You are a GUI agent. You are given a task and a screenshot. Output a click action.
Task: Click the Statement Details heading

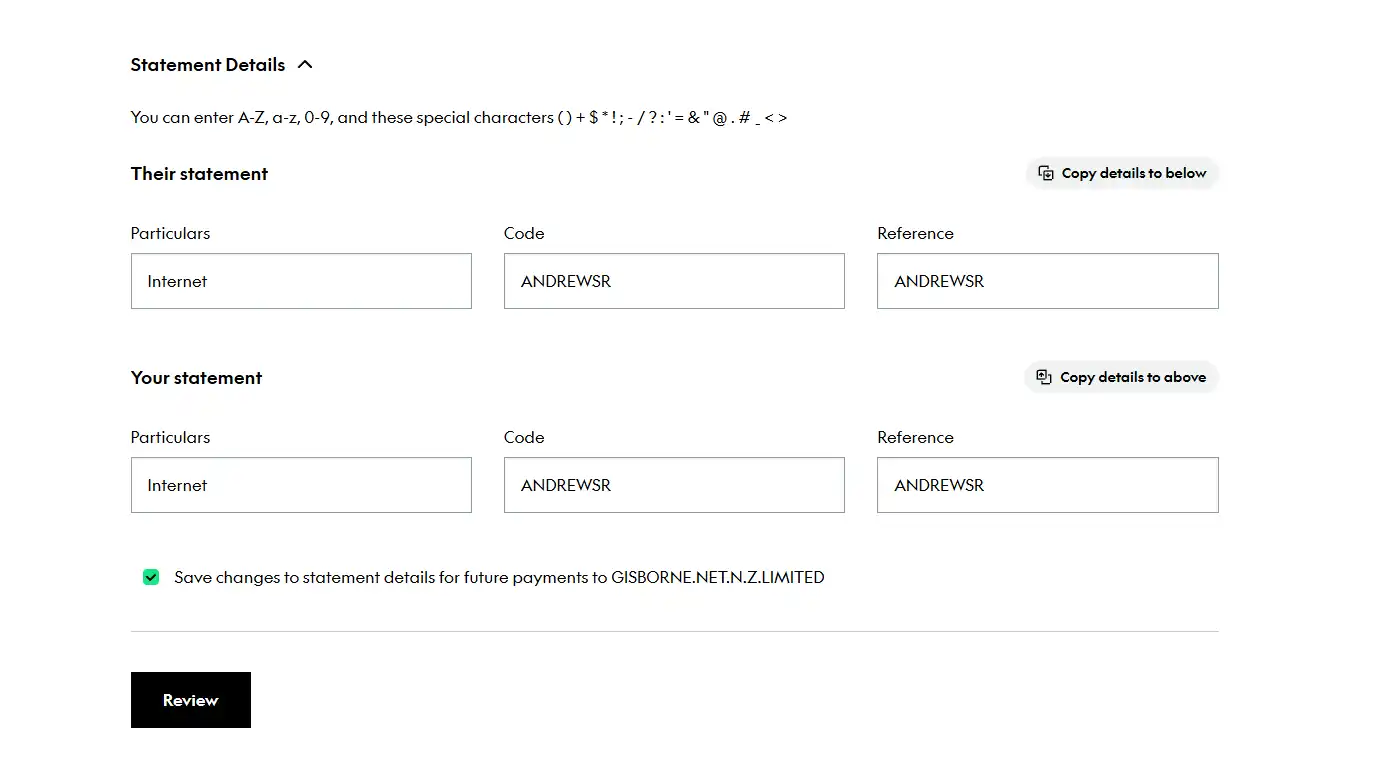click(208, 65)
